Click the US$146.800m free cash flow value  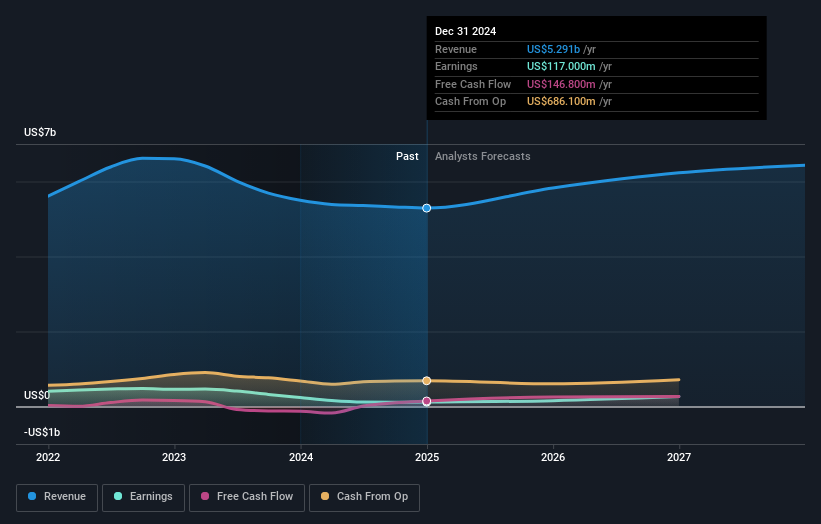(x=561, y=84)
